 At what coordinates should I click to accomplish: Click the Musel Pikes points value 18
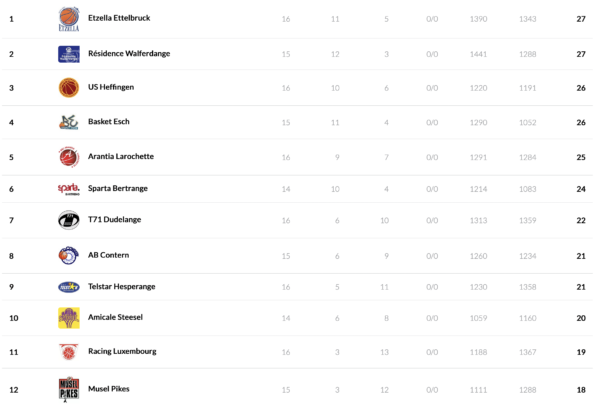point(581,389)
